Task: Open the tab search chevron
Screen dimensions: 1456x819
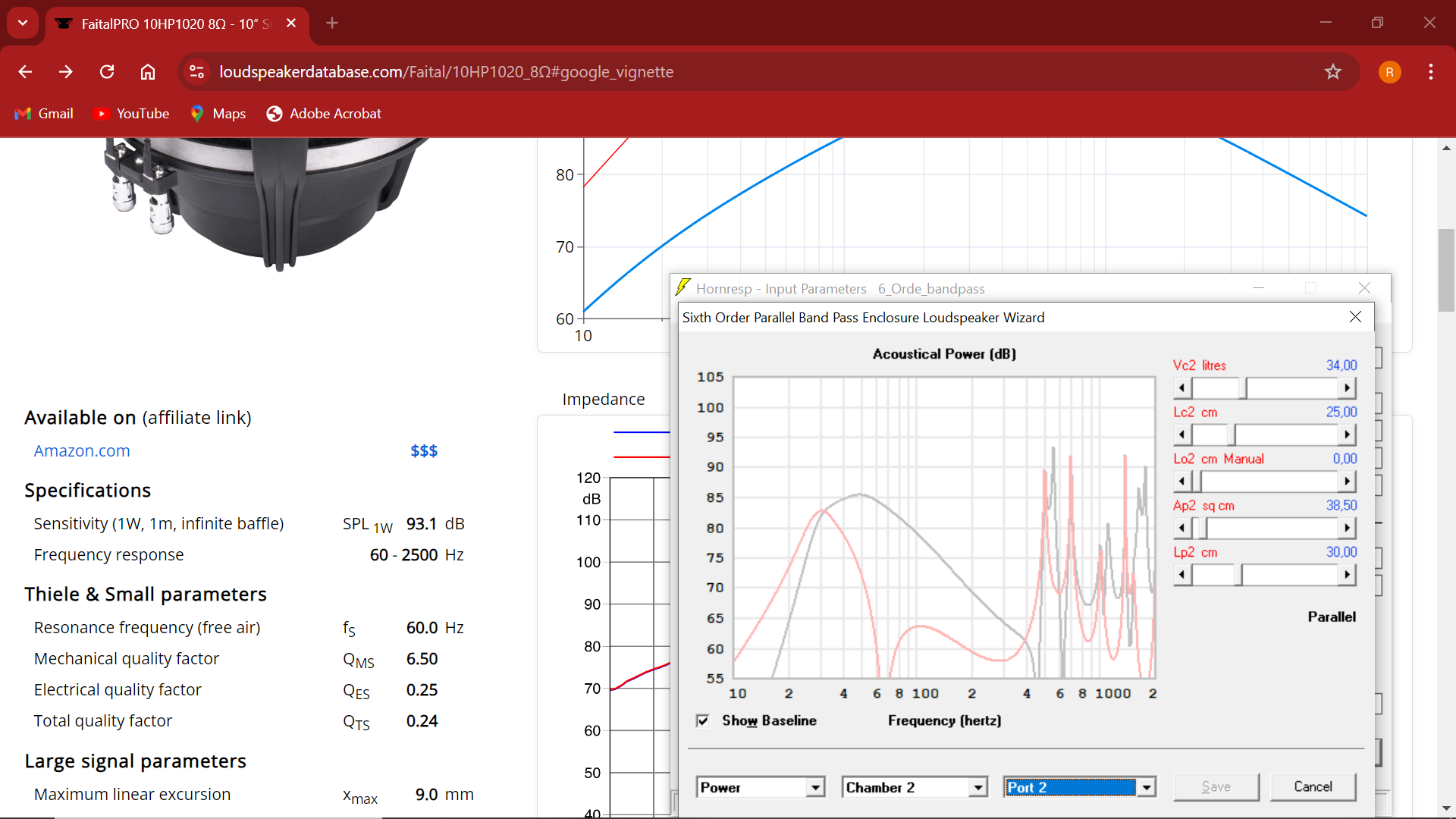Action: click(x=23, y=23)
